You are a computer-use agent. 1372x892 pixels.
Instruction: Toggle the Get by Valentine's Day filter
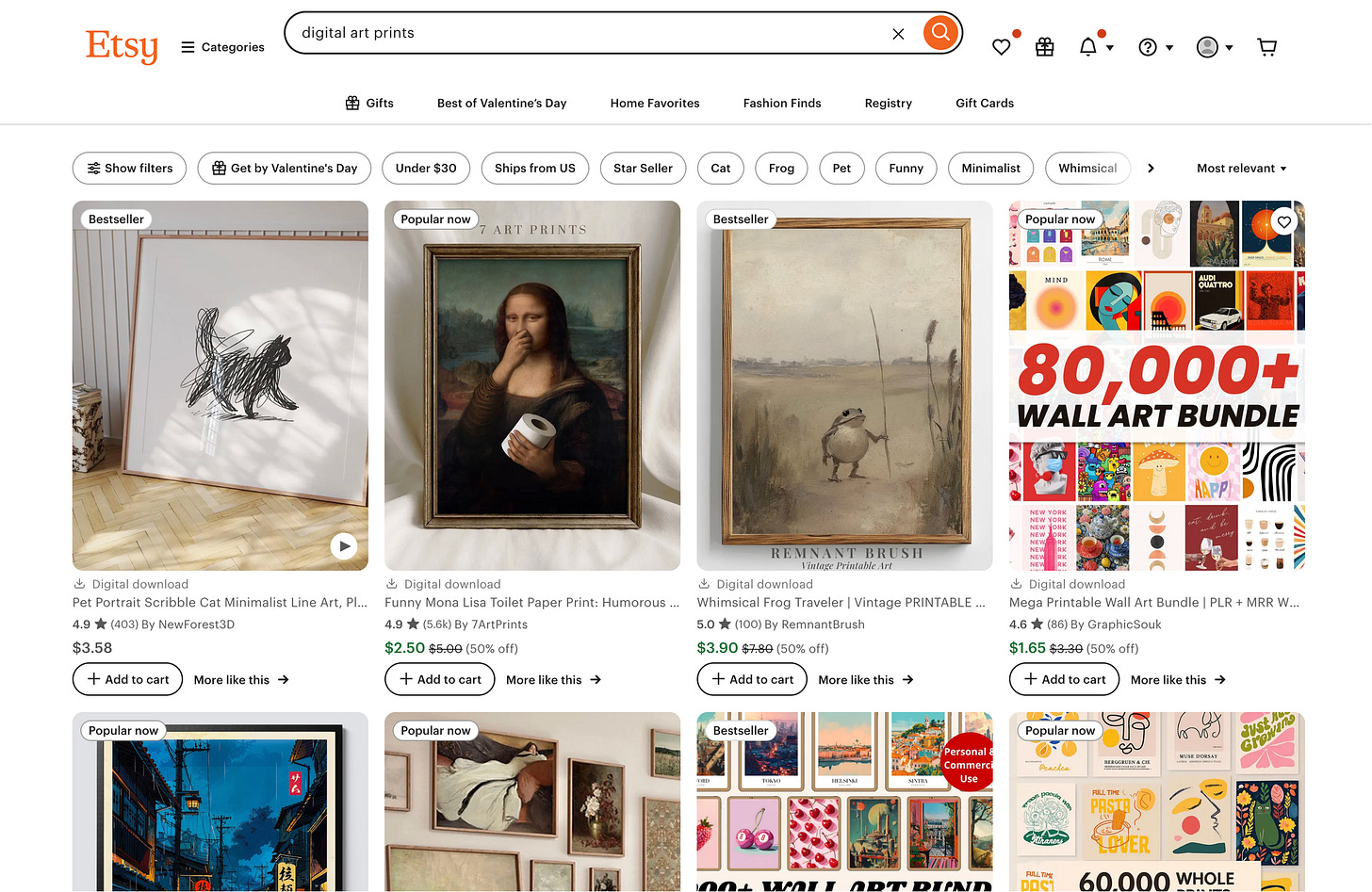[285, 169]
